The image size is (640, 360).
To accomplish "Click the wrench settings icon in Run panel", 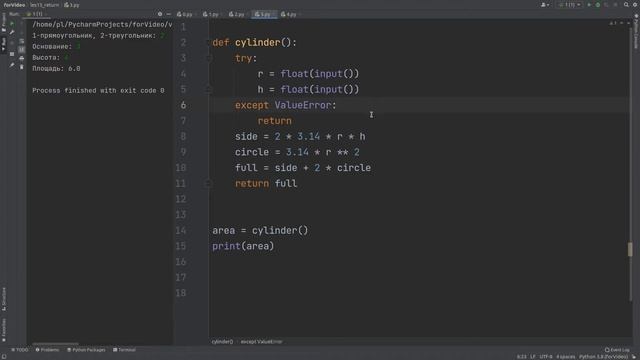I will (12, 32).
